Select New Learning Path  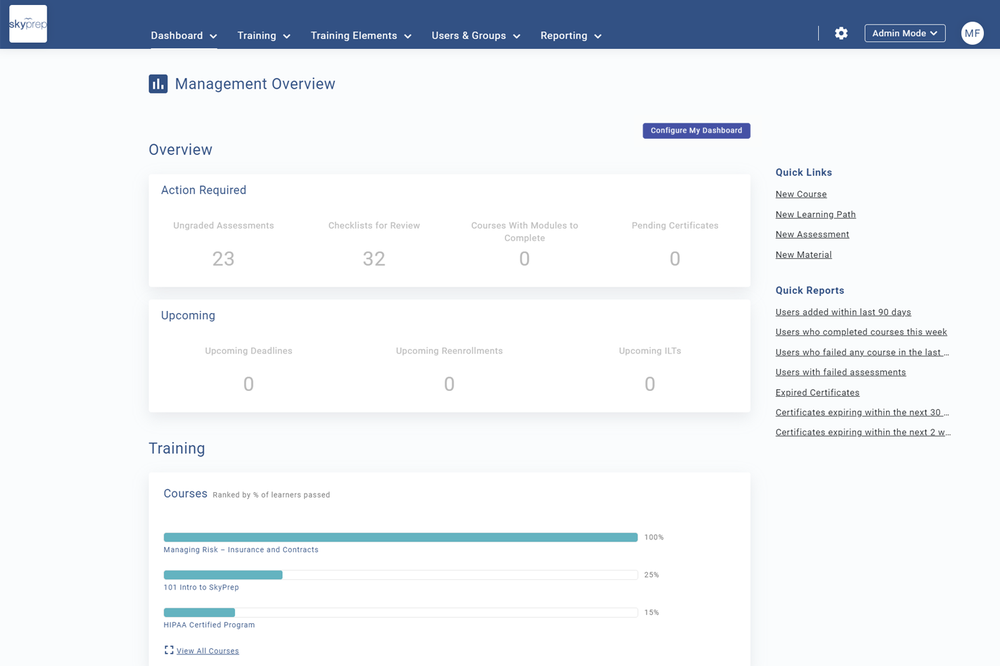tap(815, 214)
